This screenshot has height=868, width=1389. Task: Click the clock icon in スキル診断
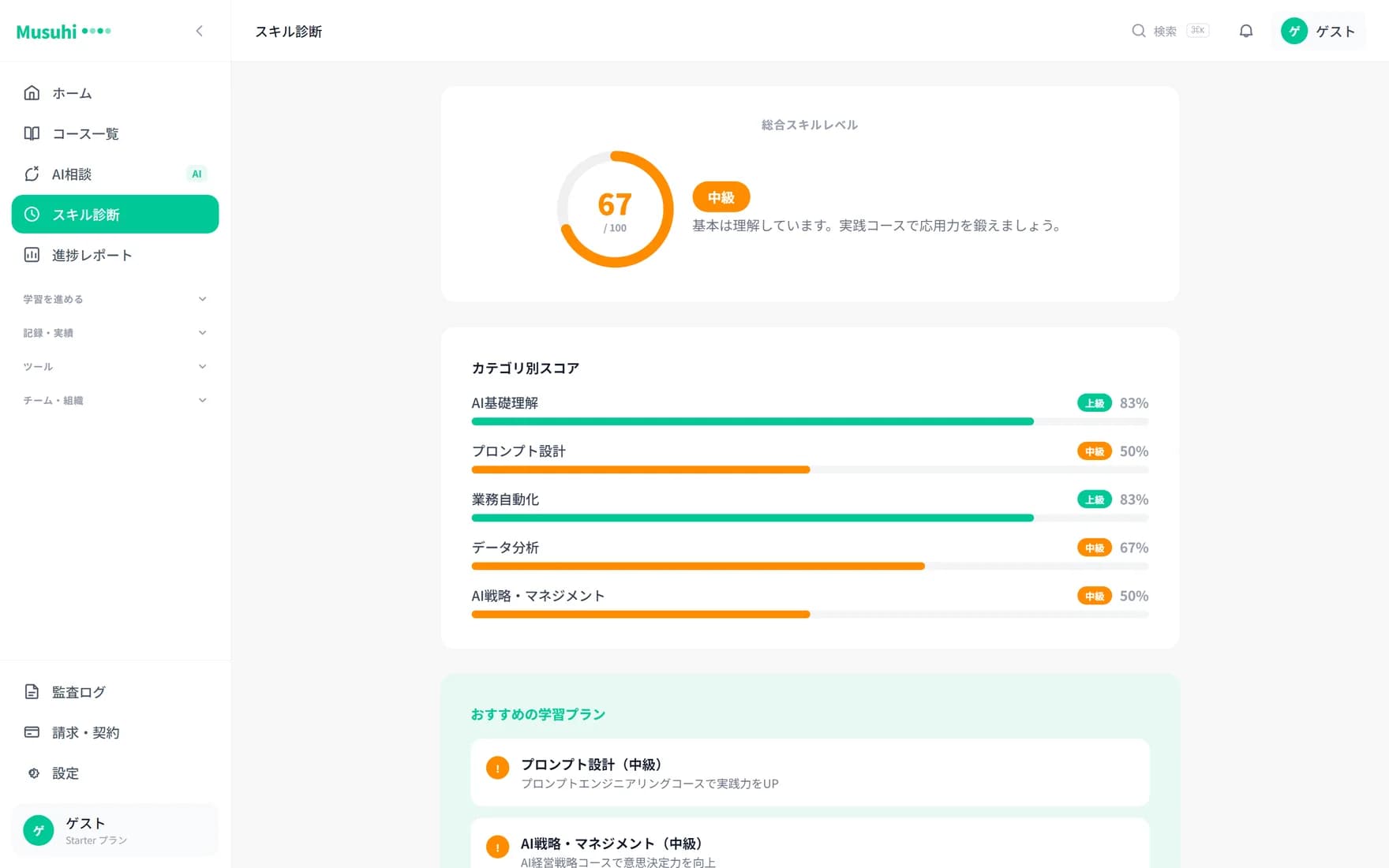coord(32,214)
